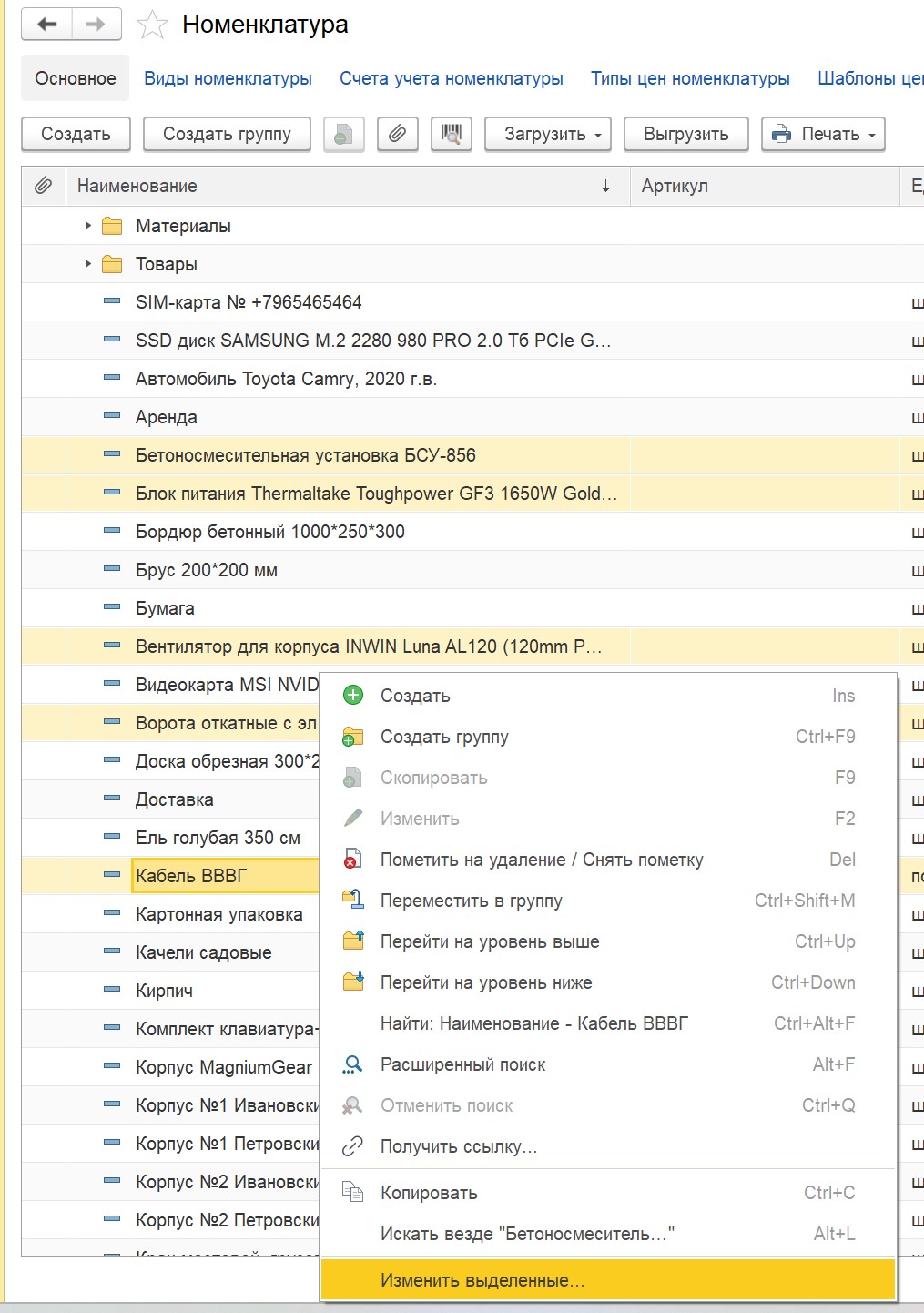Click the paperclip column header icon
924x1313 pixels.
(43, 186)
